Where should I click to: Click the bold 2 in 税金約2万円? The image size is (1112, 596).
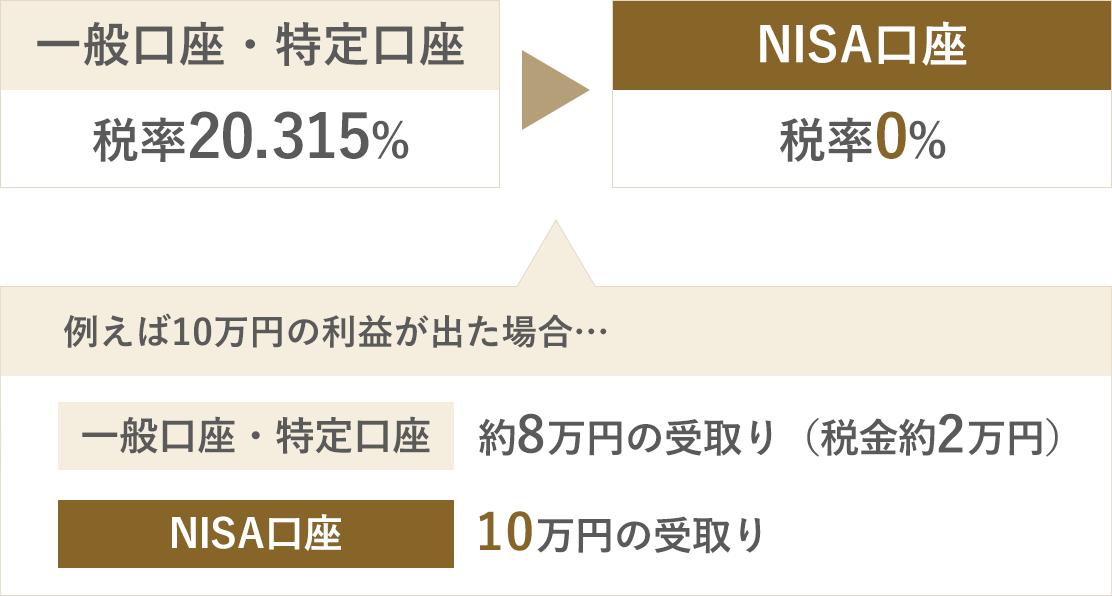953,438
